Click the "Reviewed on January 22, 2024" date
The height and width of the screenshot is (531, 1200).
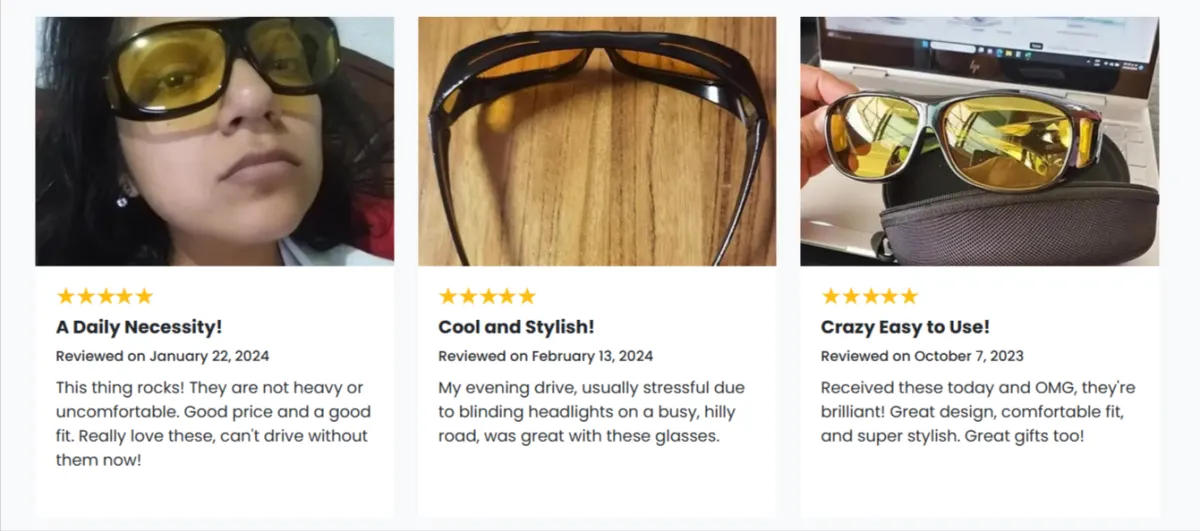coord(162,356)
